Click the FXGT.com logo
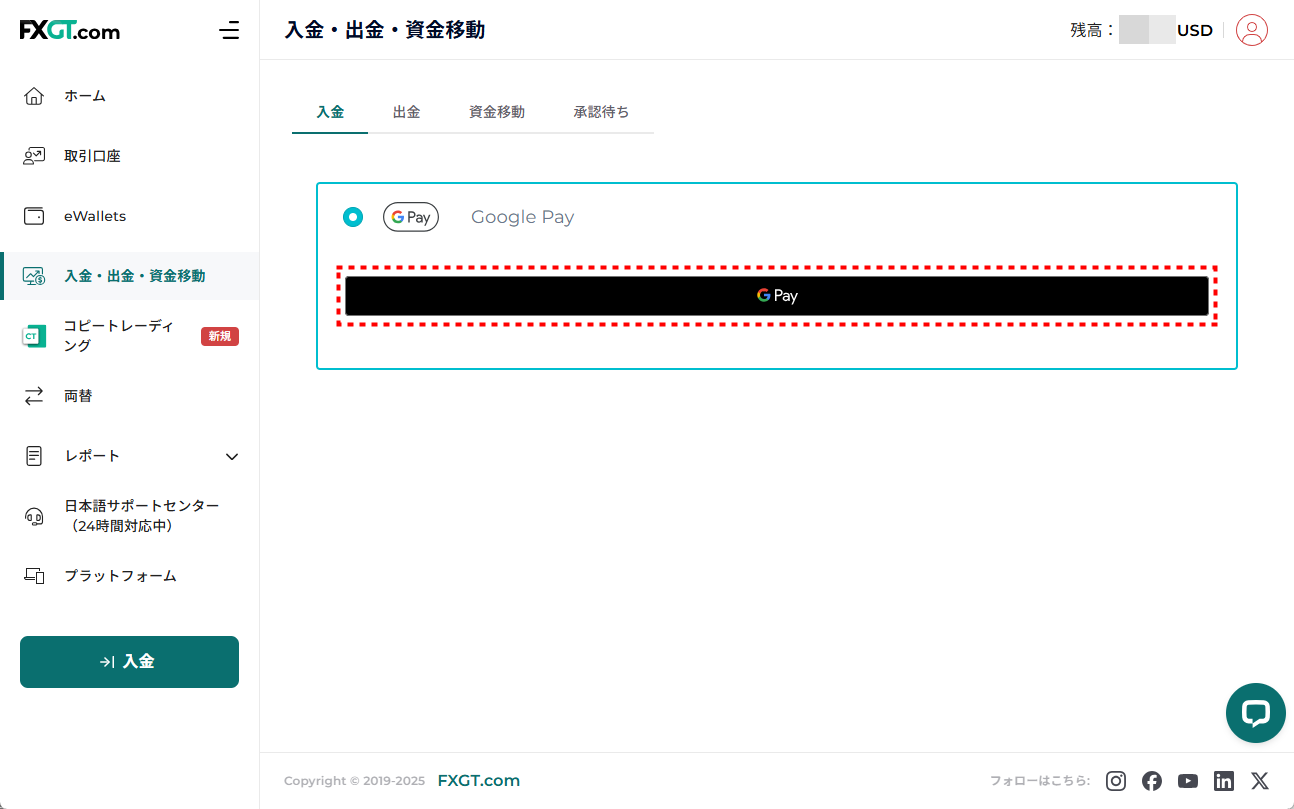 [69, 31]
